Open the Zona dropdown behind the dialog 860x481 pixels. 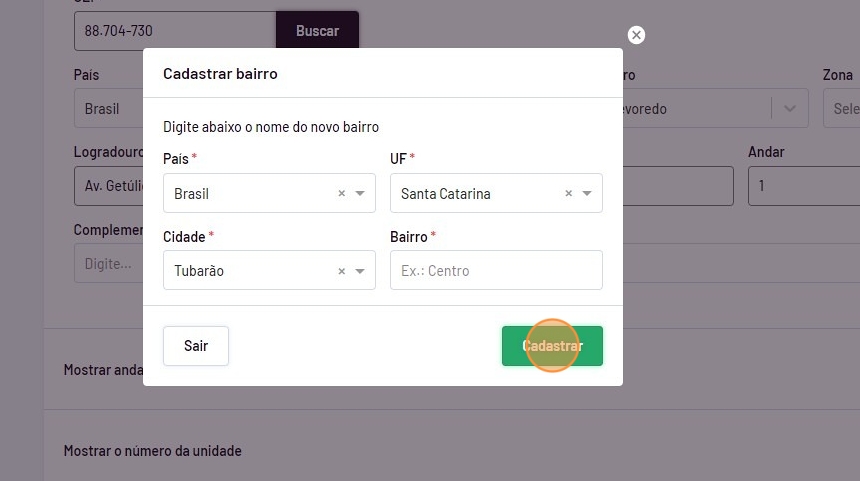[840, 108]
